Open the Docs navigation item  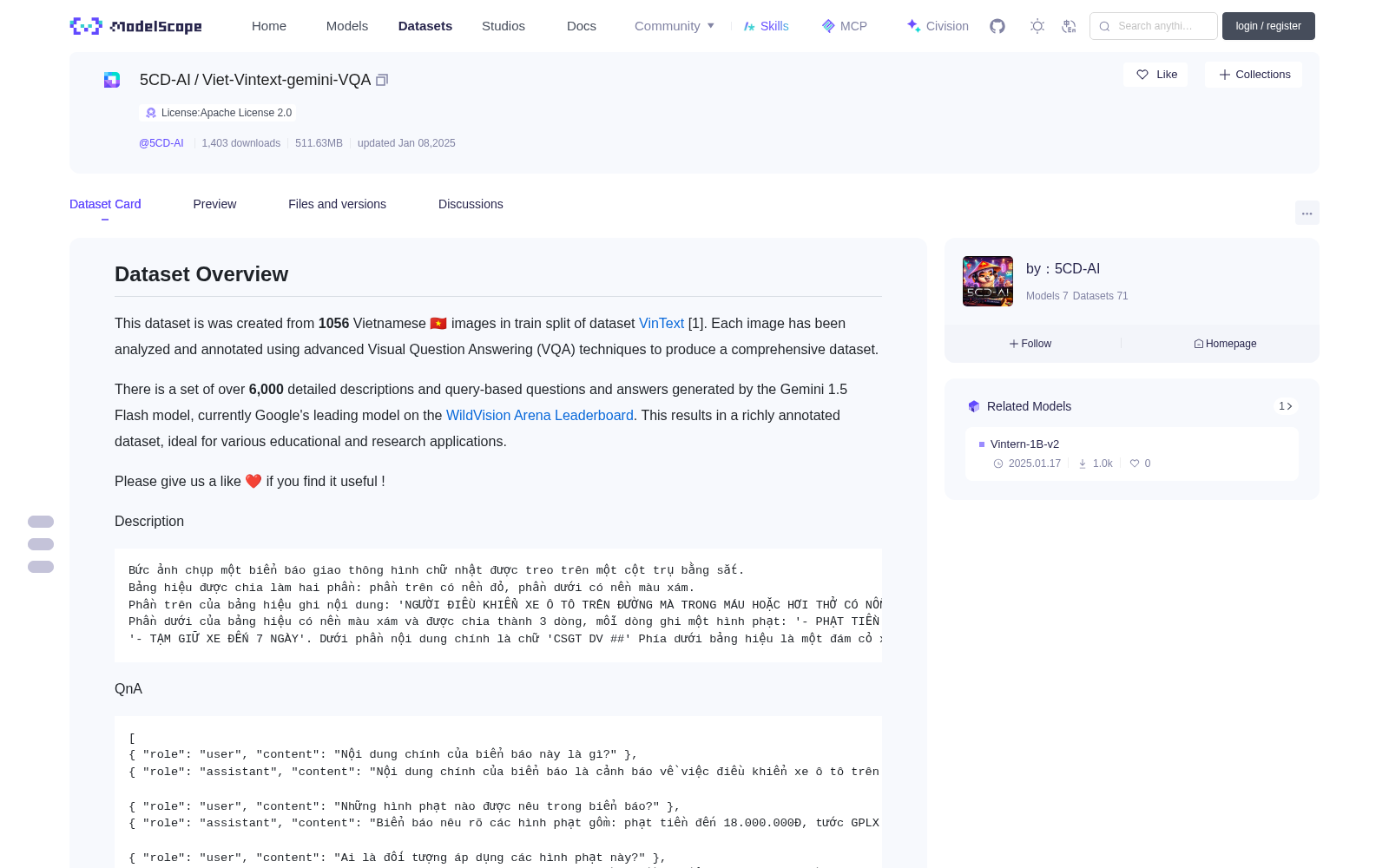(x=582, y=26)
